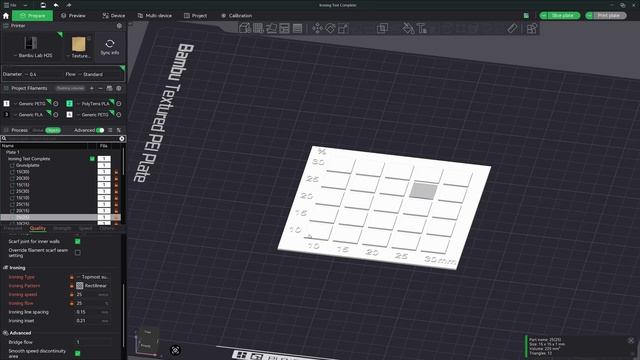Remove a filament with minus icon
This screenshot has height=360, width=640.
click(x=100, y=88)
